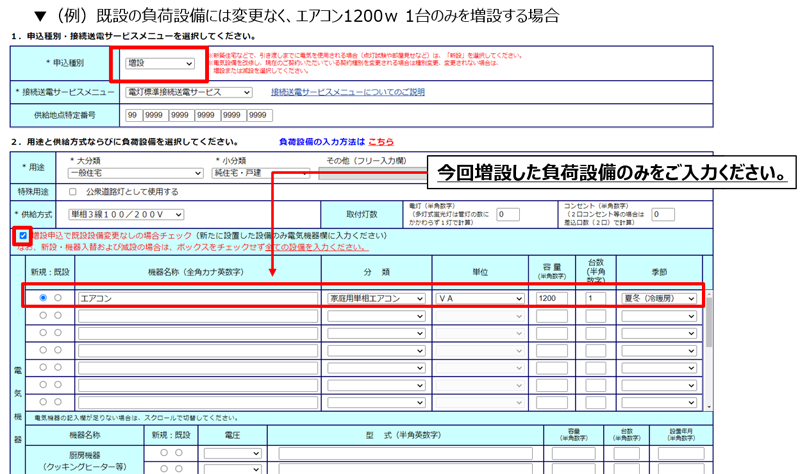Click the equipment list scrollbar down arrow

pos(709,407)
